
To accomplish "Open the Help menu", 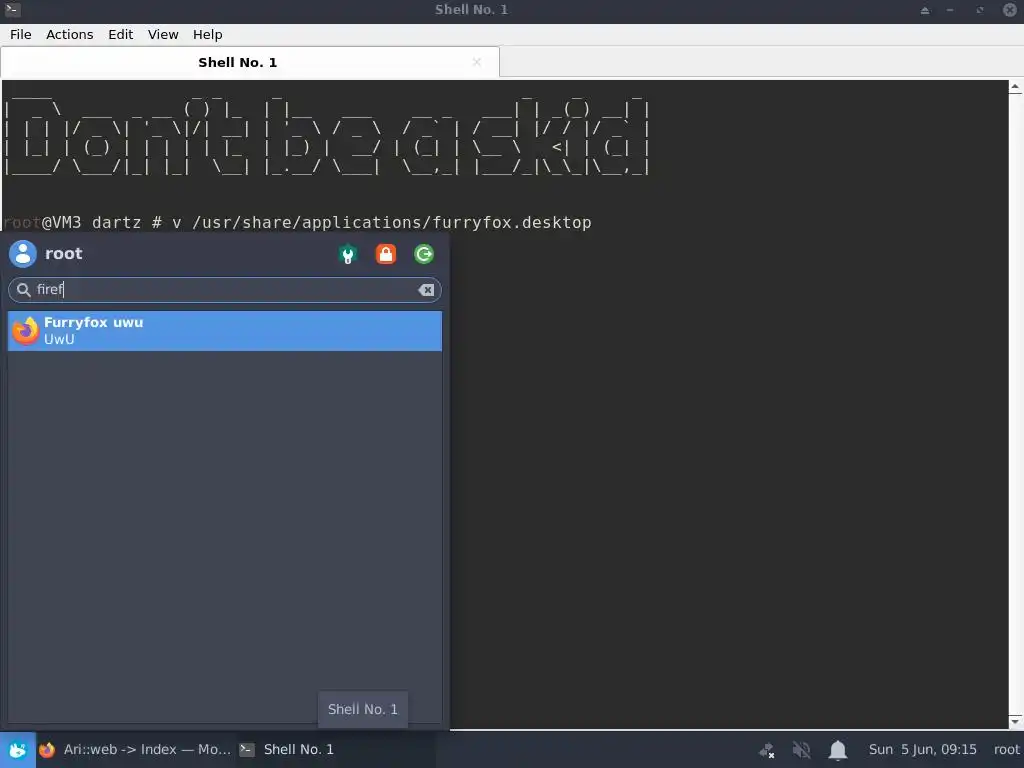I will 207,35.
